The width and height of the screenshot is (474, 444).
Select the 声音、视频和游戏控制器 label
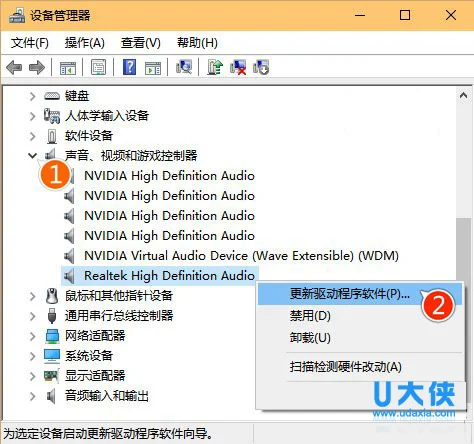pyautogui.click(x=131, y=156)
